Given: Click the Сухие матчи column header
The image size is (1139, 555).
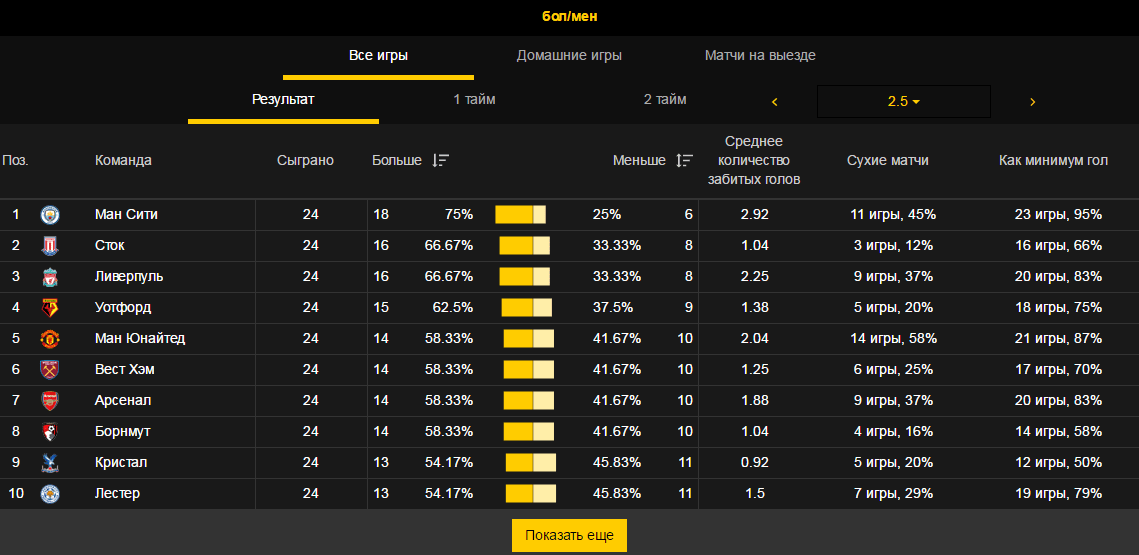Looking at the screenshot, I should point(888,161).
